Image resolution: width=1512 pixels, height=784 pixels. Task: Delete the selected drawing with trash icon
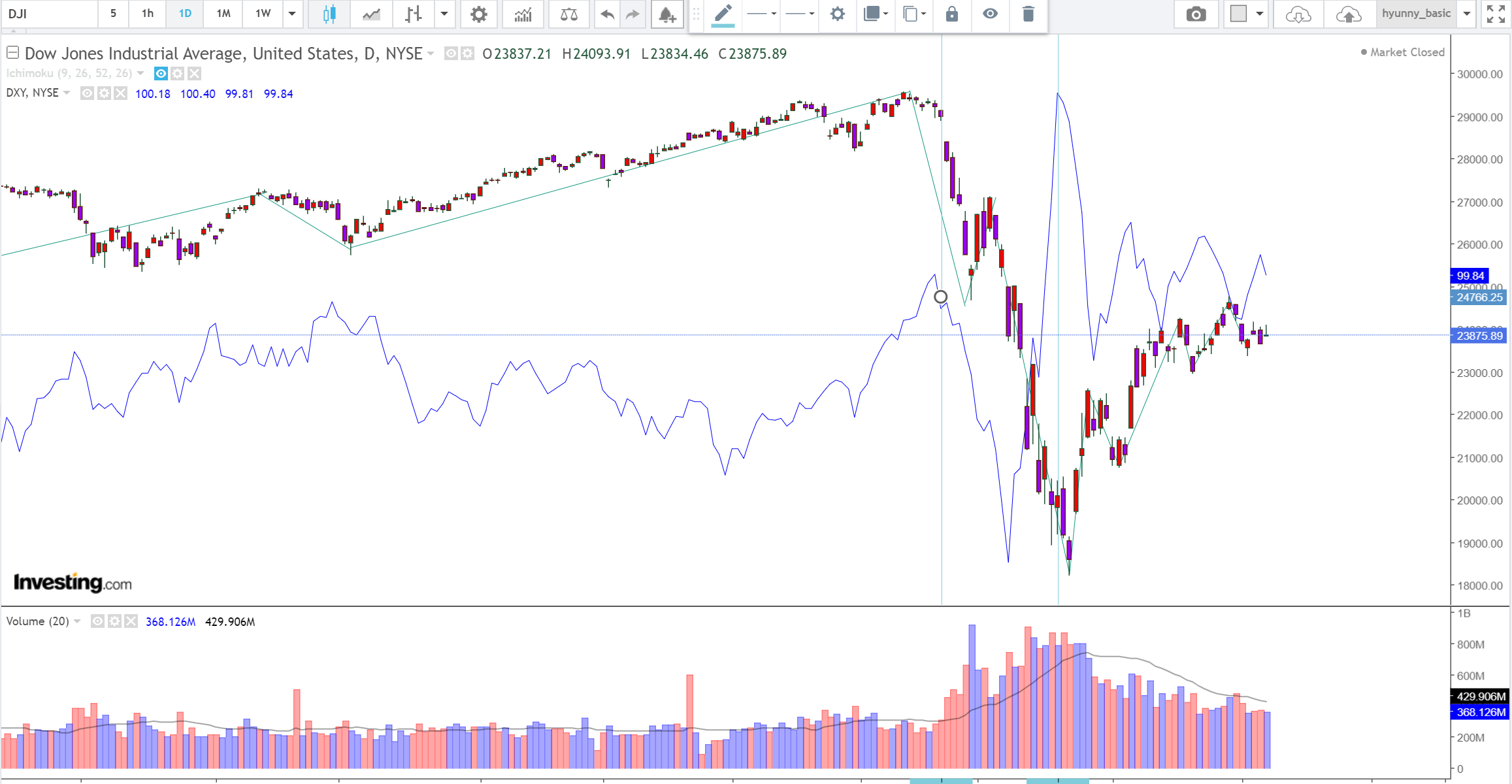(x=1028, y=14)
